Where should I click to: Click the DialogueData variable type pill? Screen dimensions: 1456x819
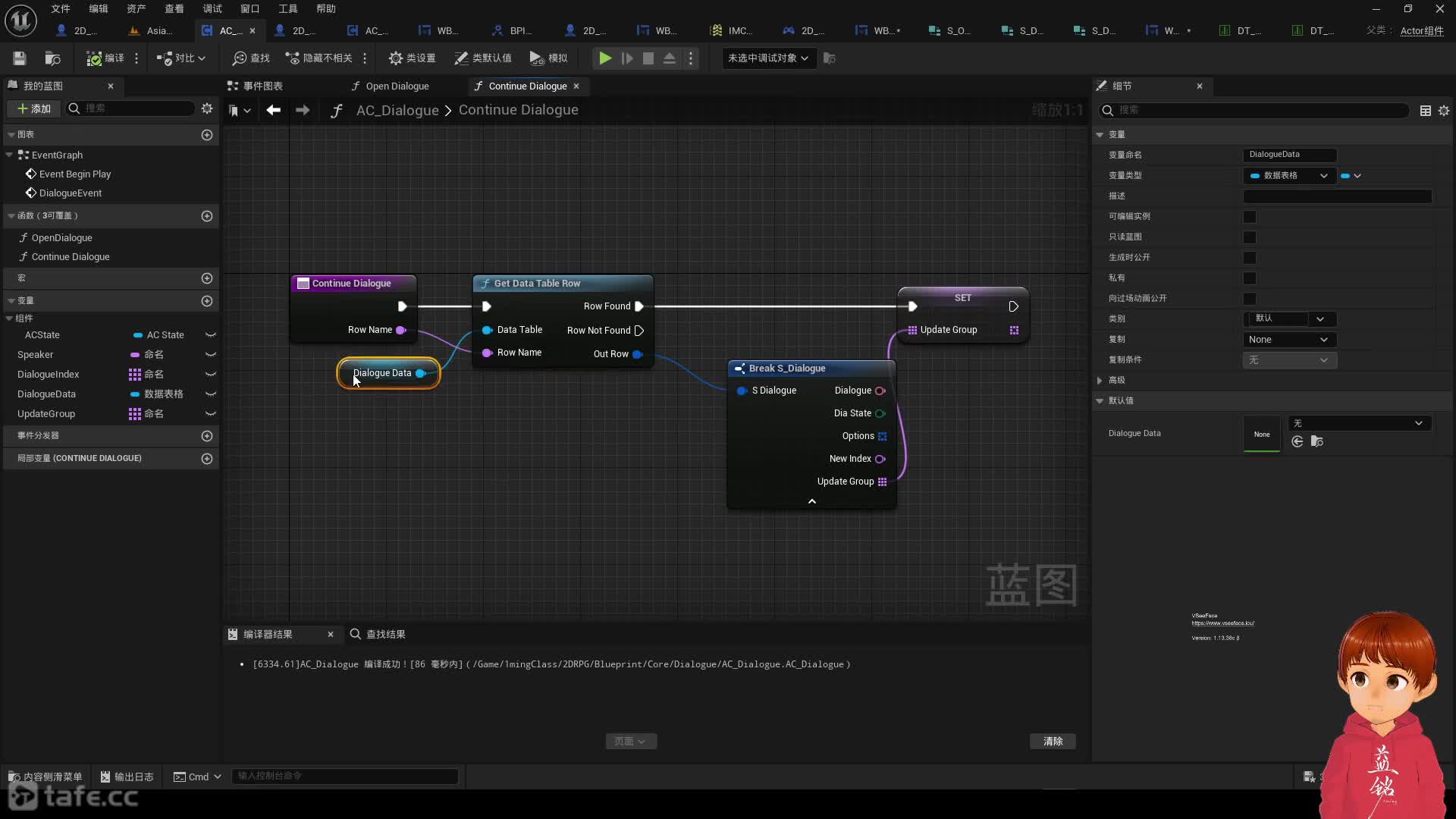[x=135, y=394]
